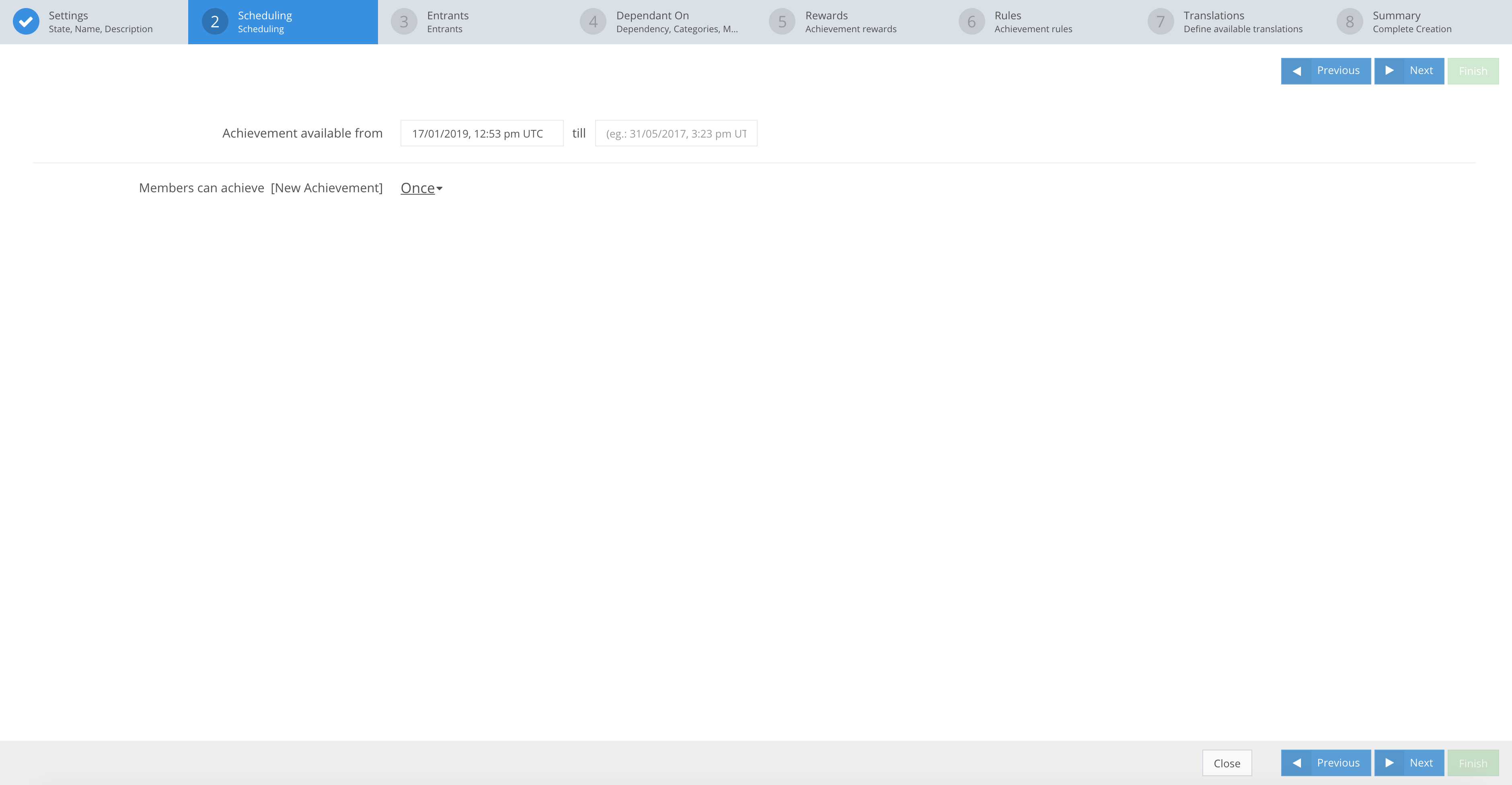Image resolution: width=1512 pixels, height=785 pixels.
Task: Click the achievement available from date field
Action: [482, 133]
